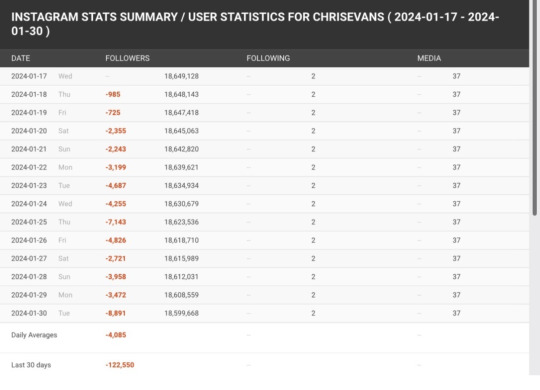
Task: Click follower total 18,612,031
Action: point(181,277)
